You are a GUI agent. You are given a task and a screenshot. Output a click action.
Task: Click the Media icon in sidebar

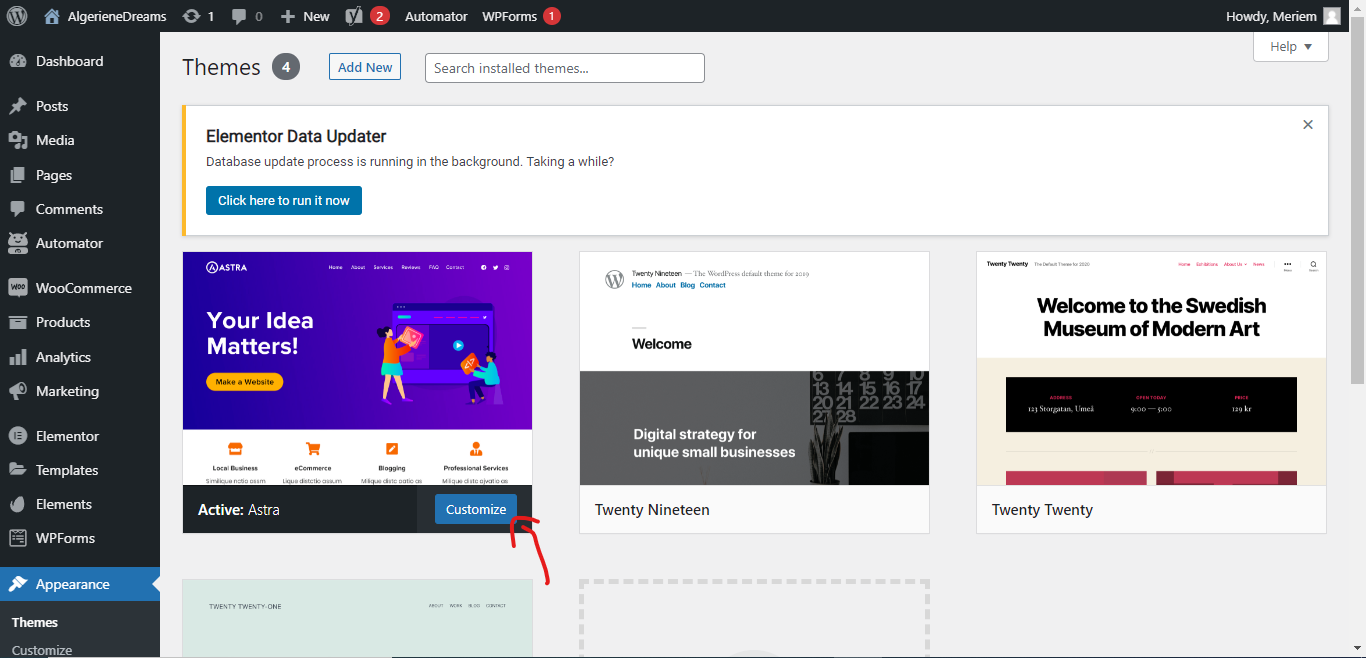click(17, 140)
